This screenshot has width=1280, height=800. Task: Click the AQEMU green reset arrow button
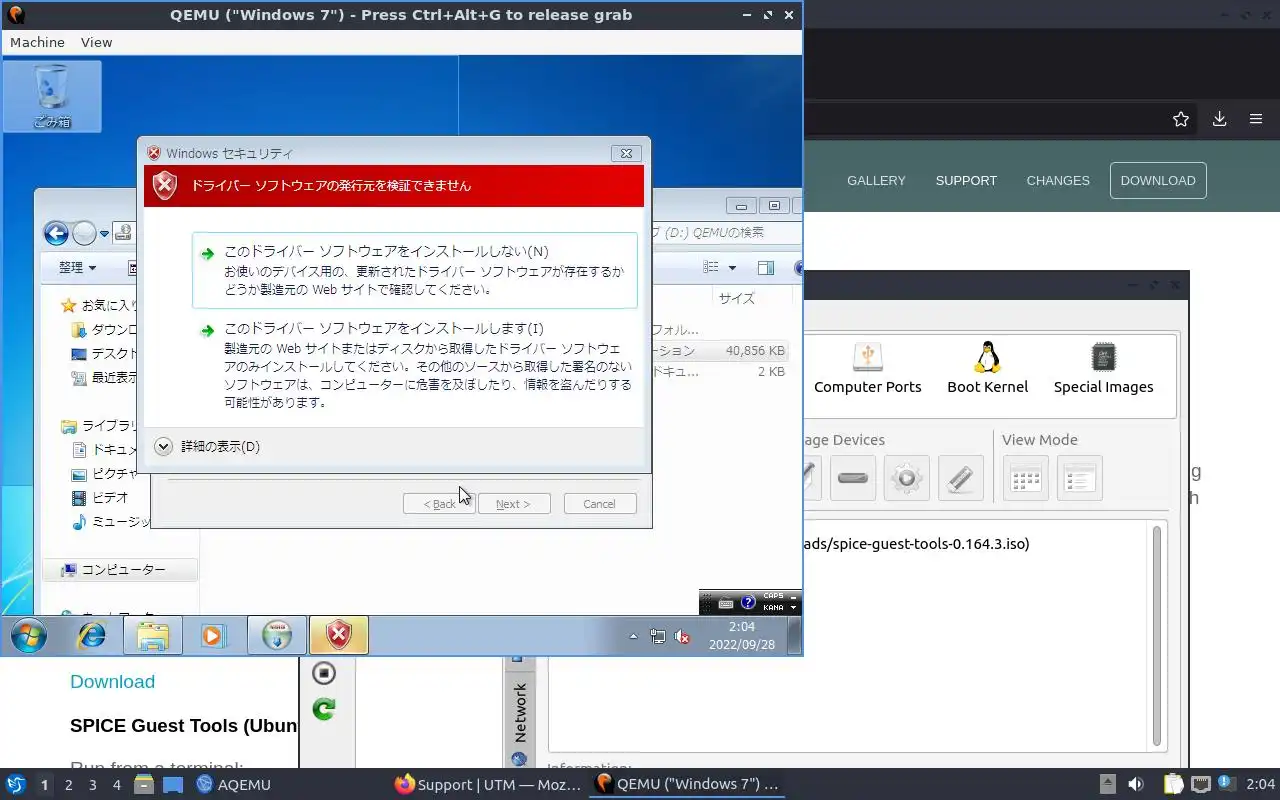(323, 709)
